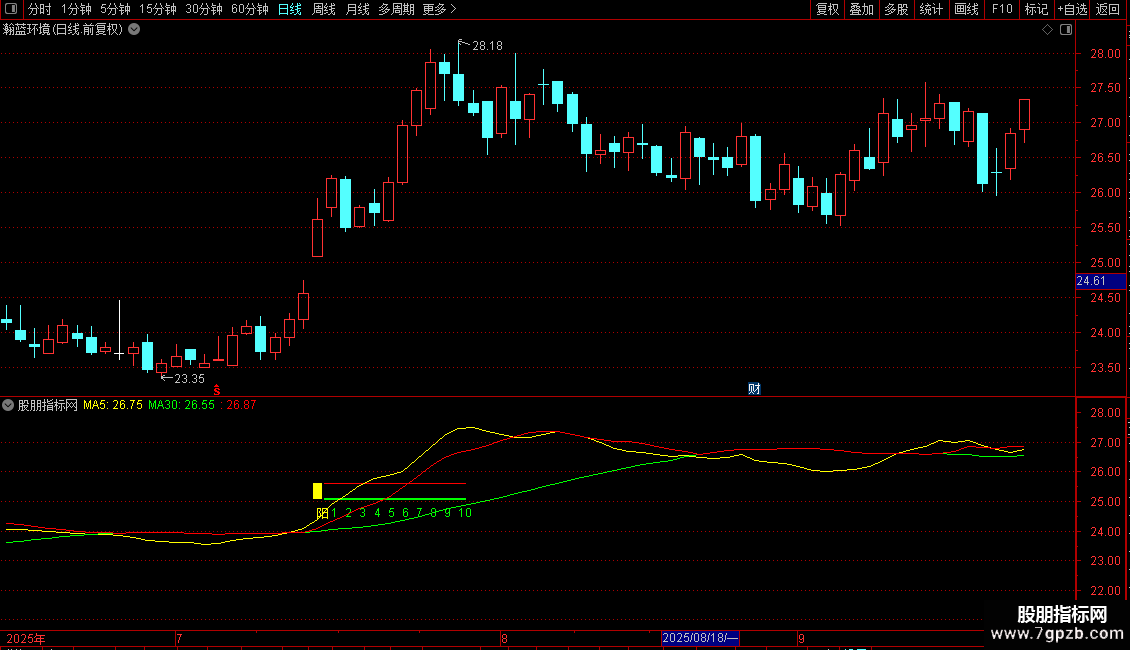Switch to 周线 weekly chart
The height and width of the screenshot is (650, 1130).
324,9
